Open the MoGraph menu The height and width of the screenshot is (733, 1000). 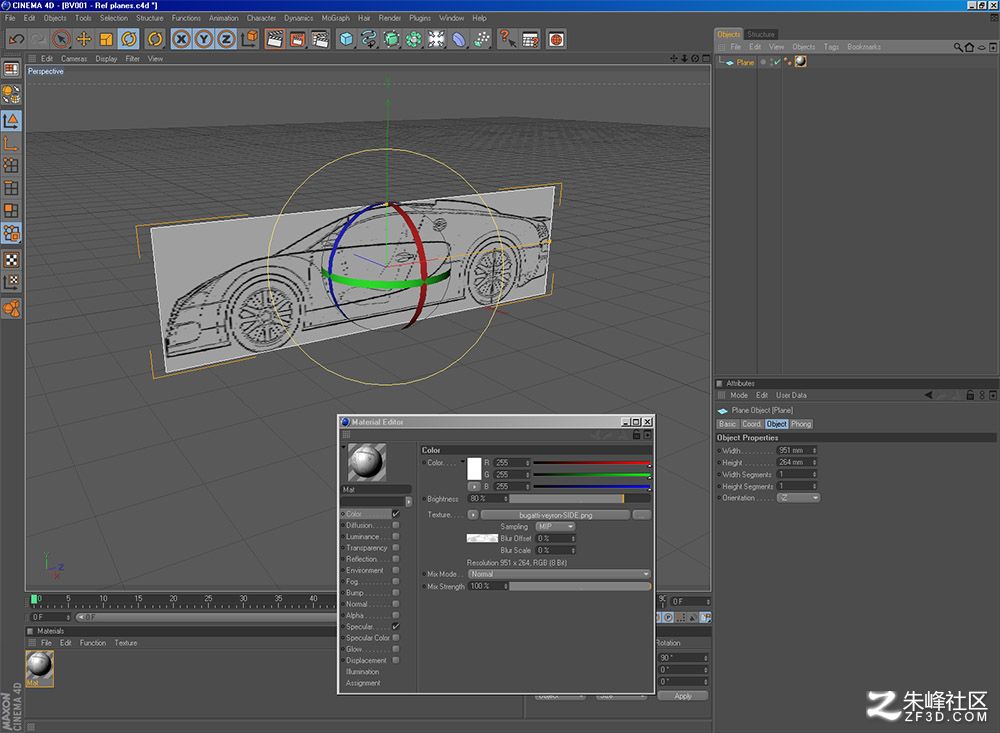pos(335,18)
